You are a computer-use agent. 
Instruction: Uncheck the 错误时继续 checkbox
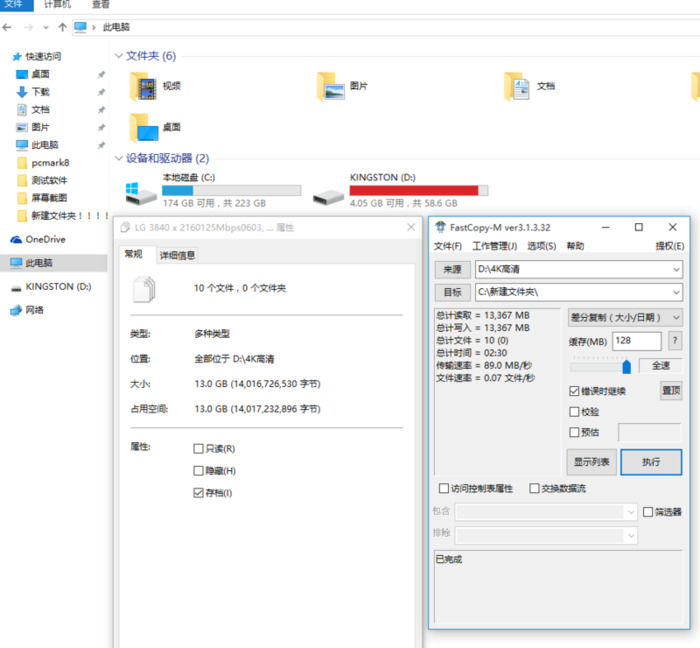point(574,391)
